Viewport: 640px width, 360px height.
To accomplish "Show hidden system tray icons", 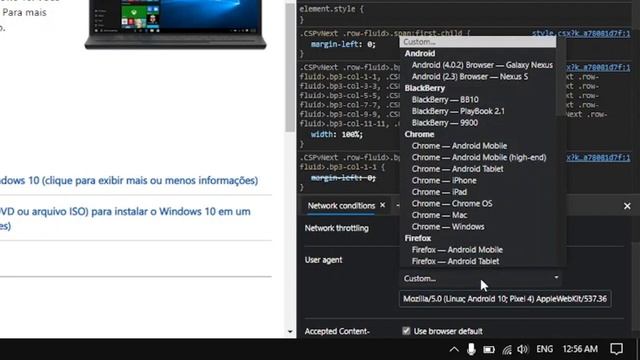I will pos(453,349).
